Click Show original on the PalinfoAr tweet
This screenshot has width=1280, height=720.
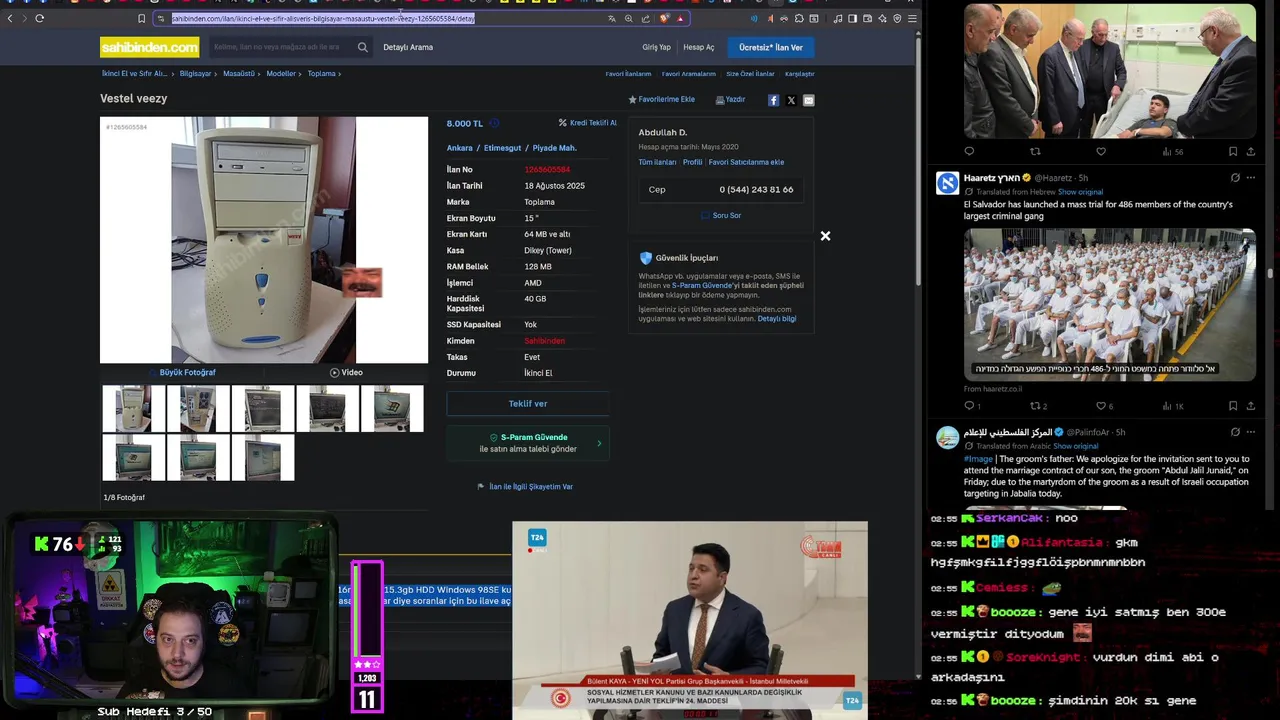pos(1076,446)
